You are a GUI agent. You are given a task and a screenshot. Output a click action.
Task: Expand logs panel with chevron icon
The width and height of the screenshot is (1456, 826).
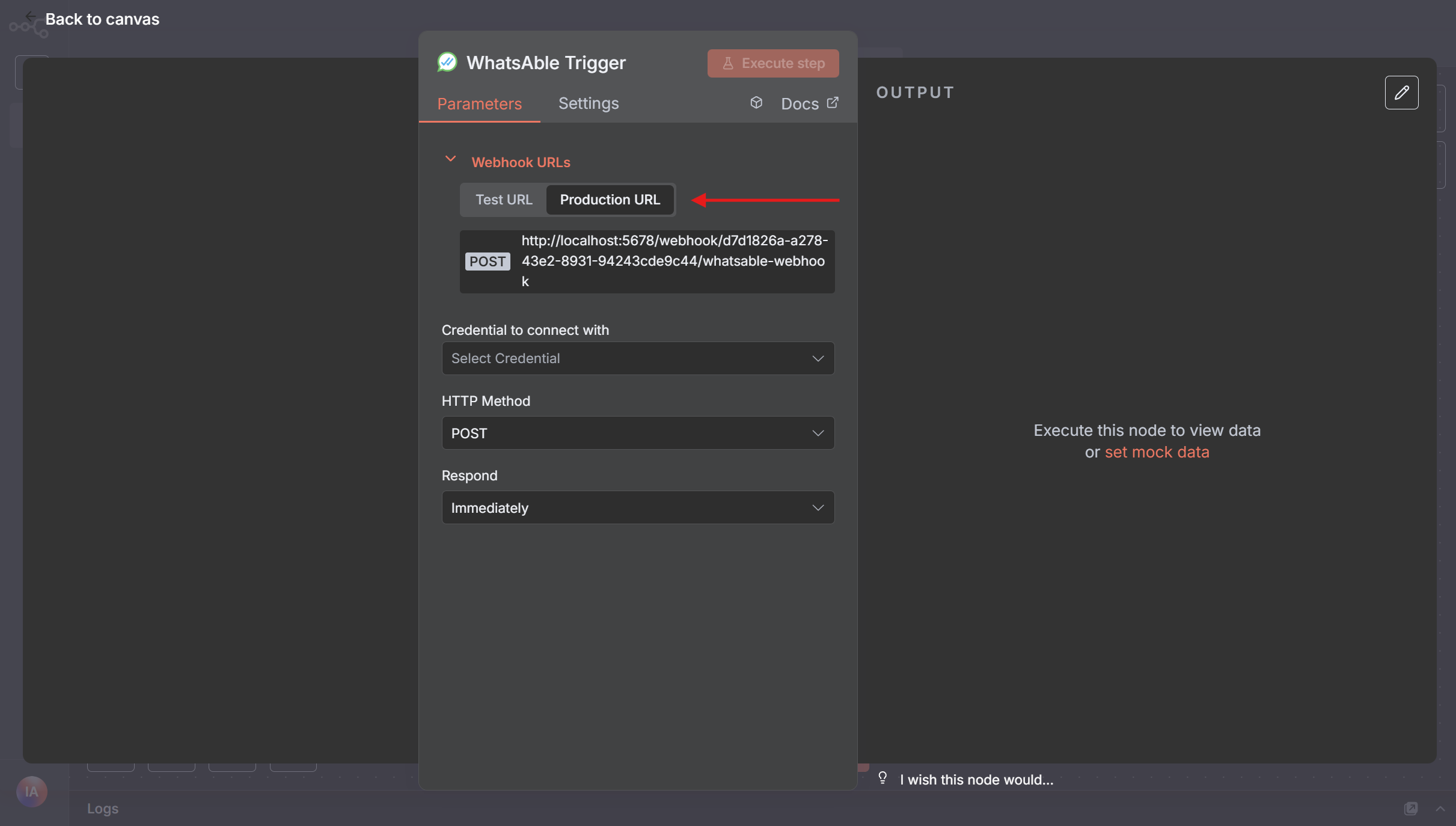click(x=1440, y=809)
